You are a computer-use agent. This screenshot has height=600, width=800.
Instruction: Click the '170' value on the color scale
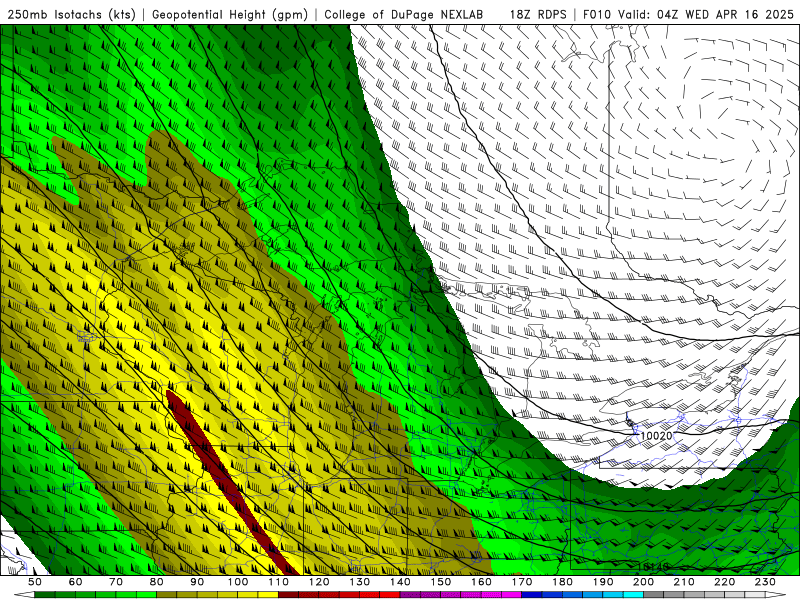(522, 582)
